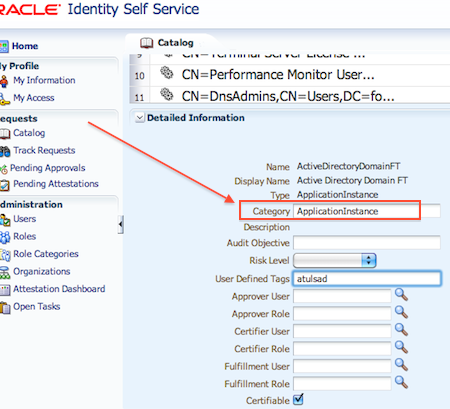Search for a Fulfillment User
This screenshot has height=409, width=450.
click(401, 365)
